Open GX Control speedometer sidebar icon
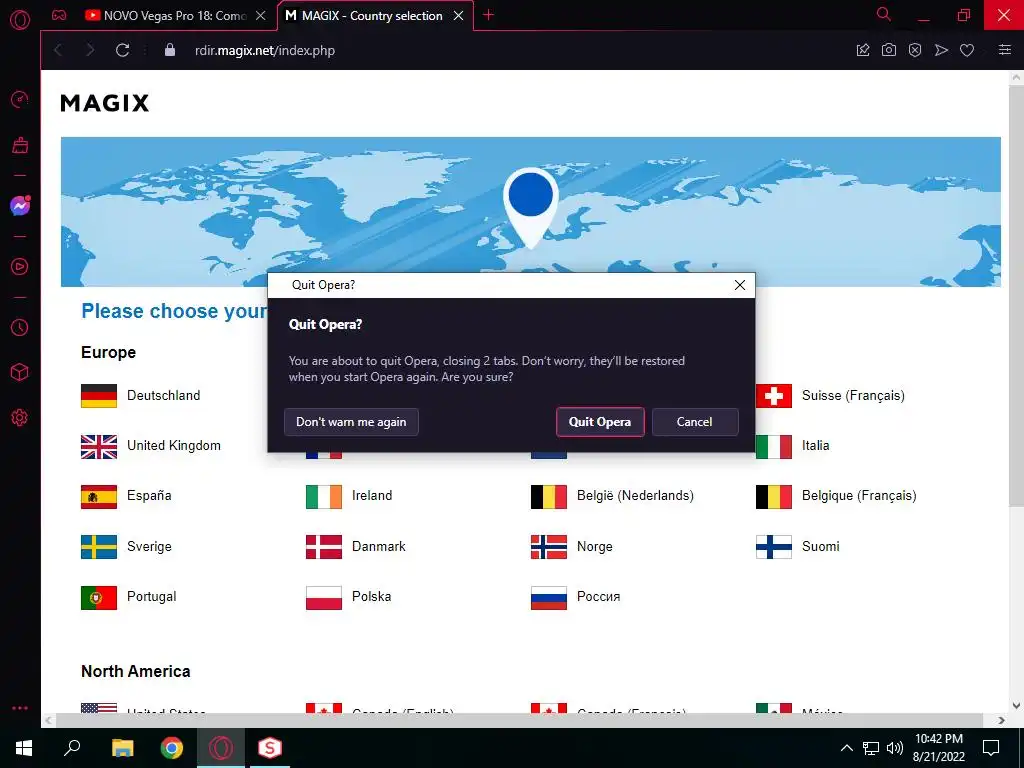Image resolution: width=1024 pixels, height=768 pixels. (x=20, y=99)
